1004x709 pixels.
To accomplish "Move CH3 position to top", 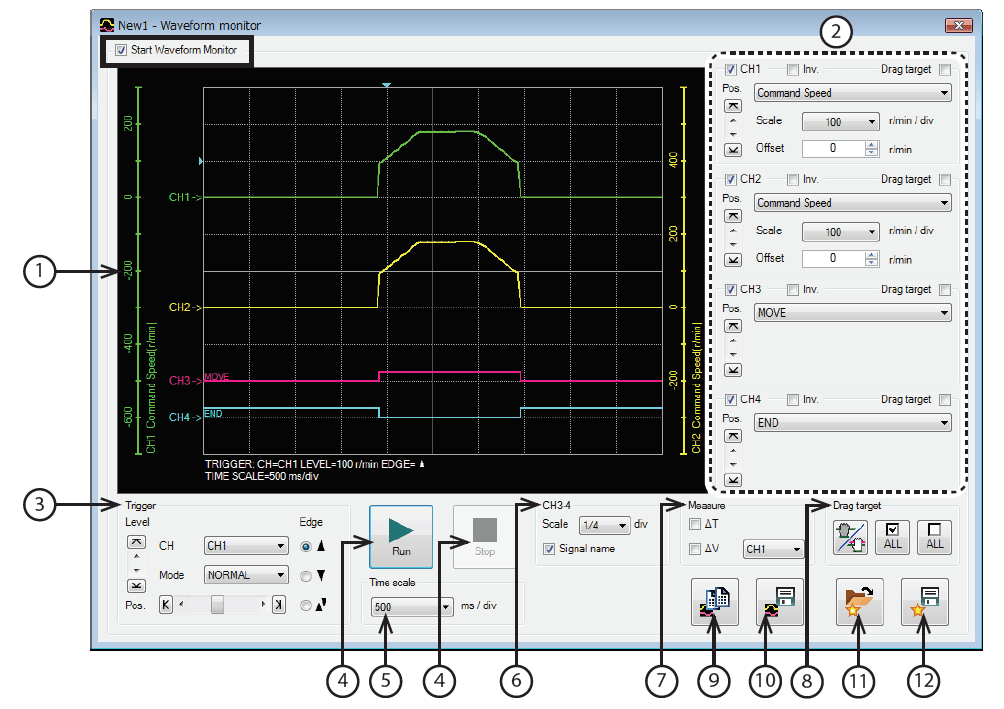I will tap(733, 326).
